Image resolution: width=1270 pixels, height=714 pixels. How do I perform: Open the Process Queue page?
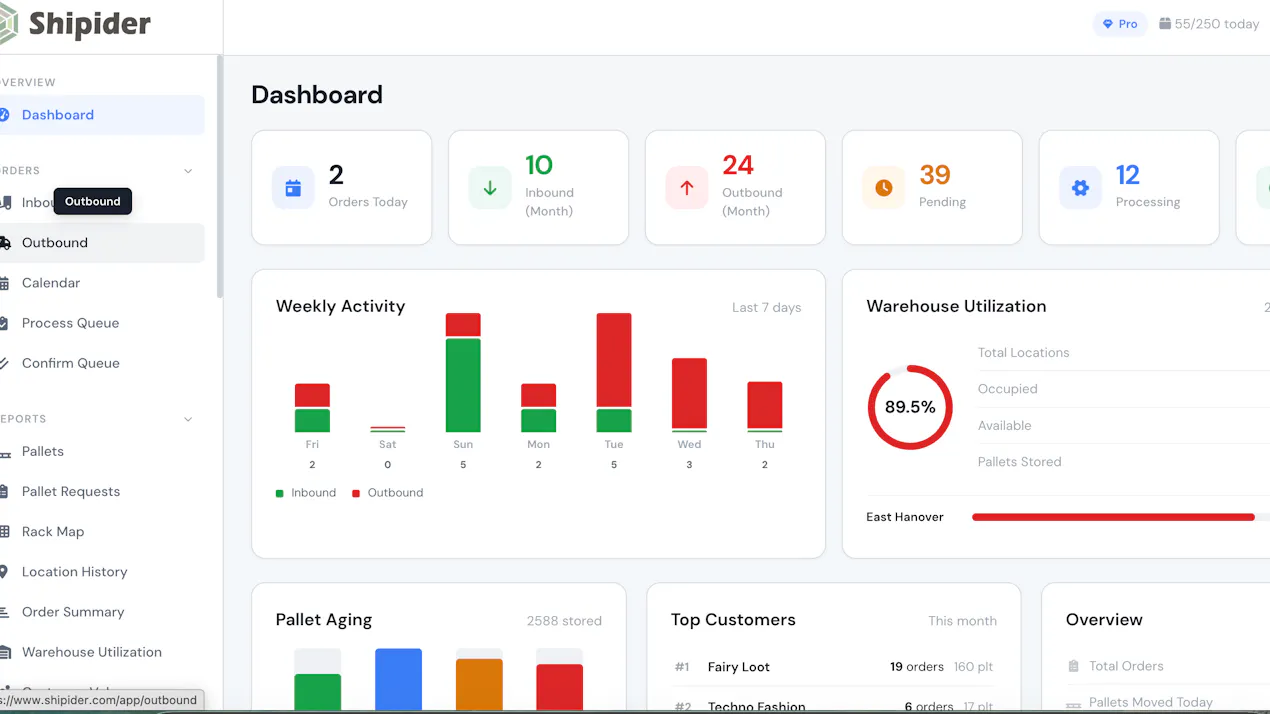point(102,323)
